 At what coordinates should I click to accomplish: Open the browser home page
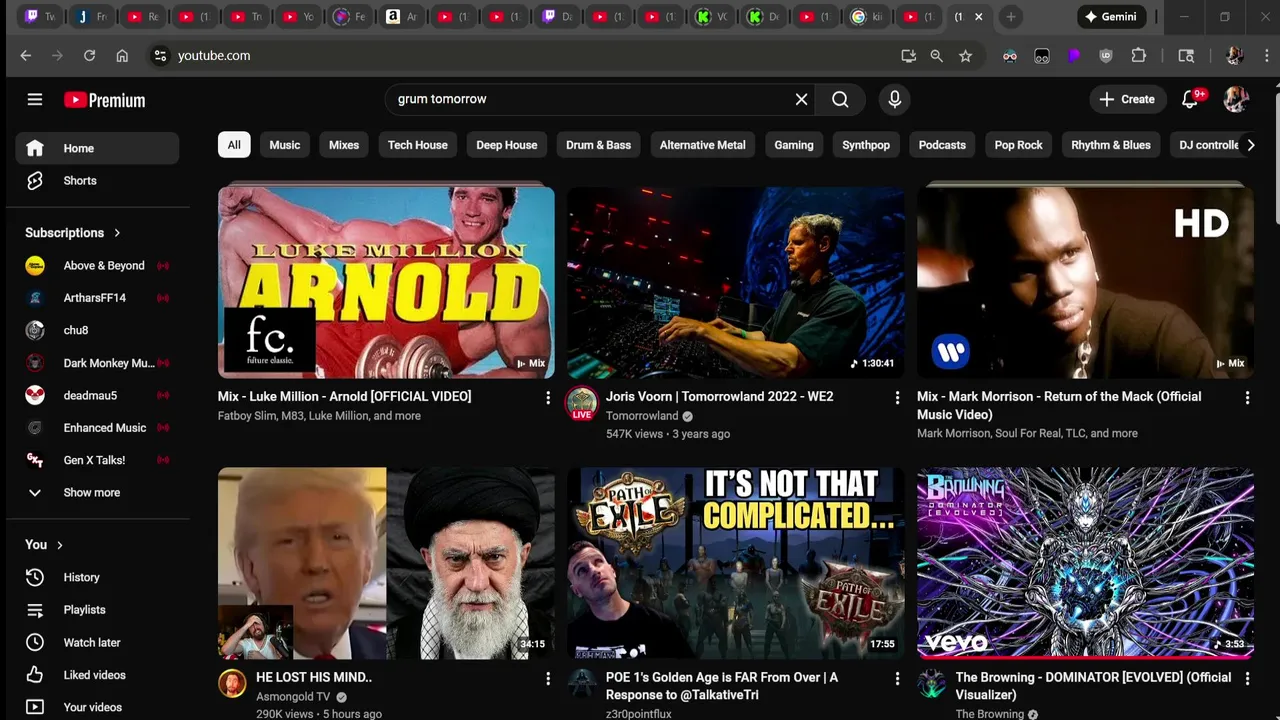[122, 56]
